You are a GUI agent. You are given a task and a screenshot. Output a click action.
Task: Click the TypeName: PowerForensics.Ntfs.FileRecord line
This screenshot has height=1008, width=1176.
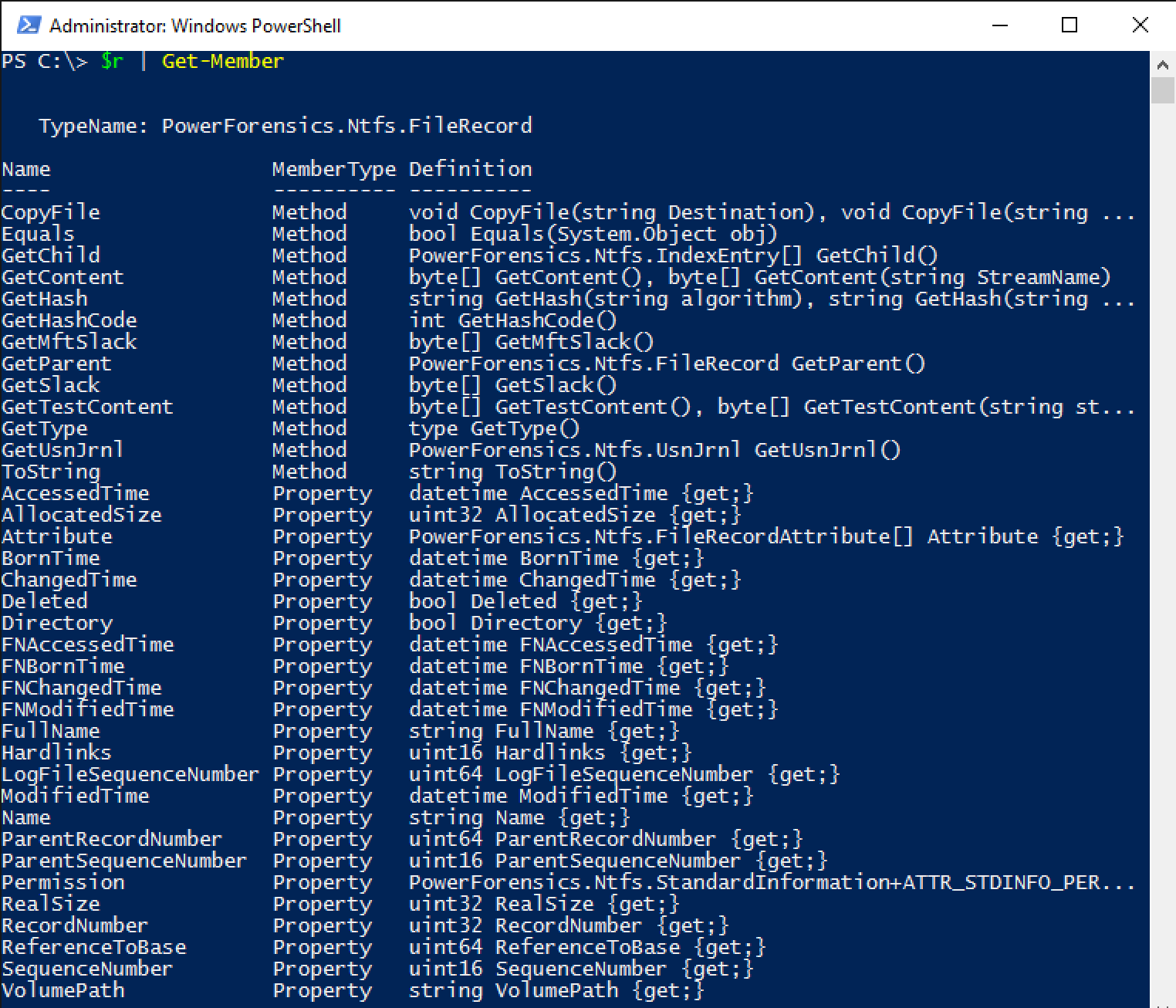pos(286,126)
